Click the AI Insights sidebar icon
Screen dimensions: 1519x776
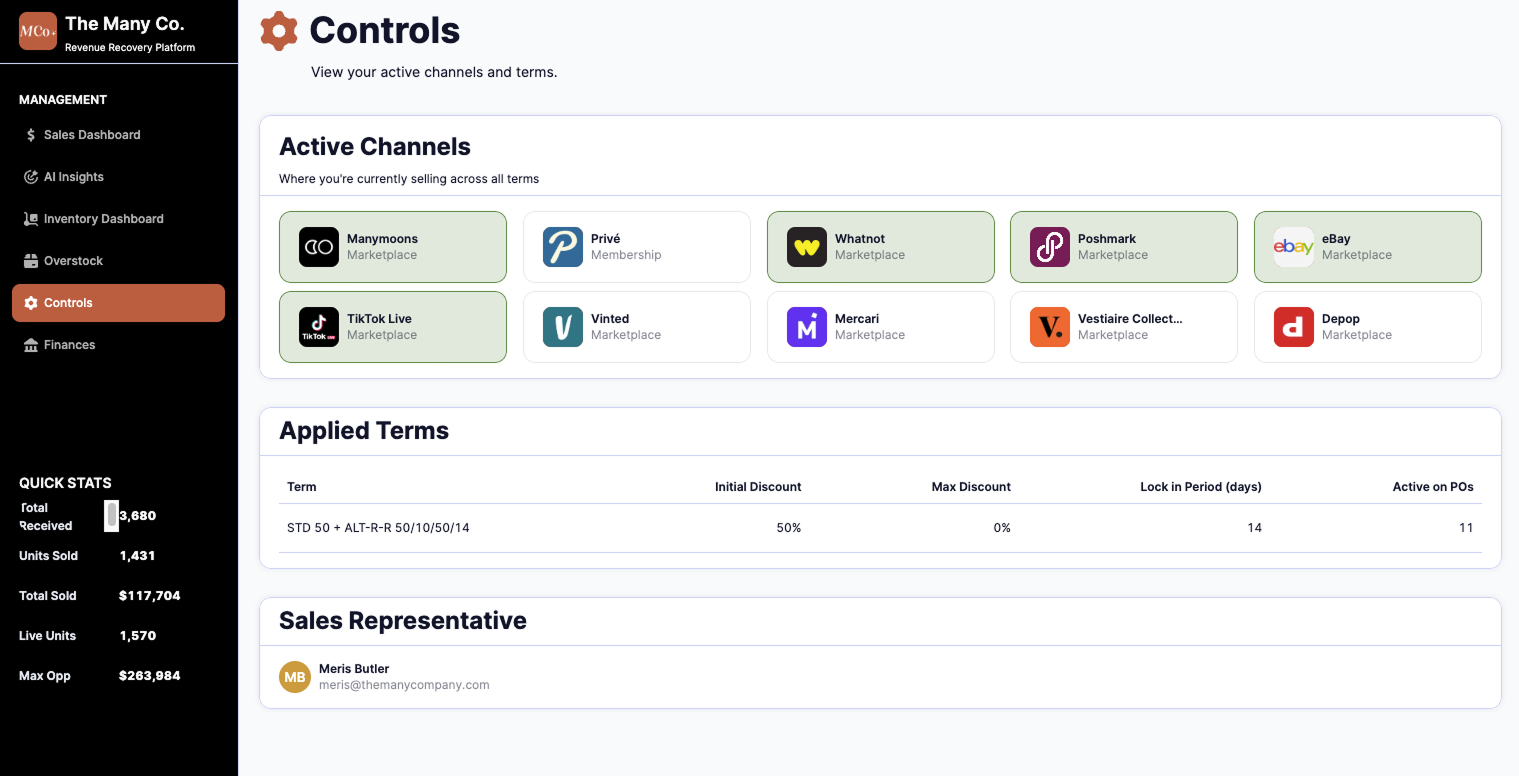tap(31, 177)
